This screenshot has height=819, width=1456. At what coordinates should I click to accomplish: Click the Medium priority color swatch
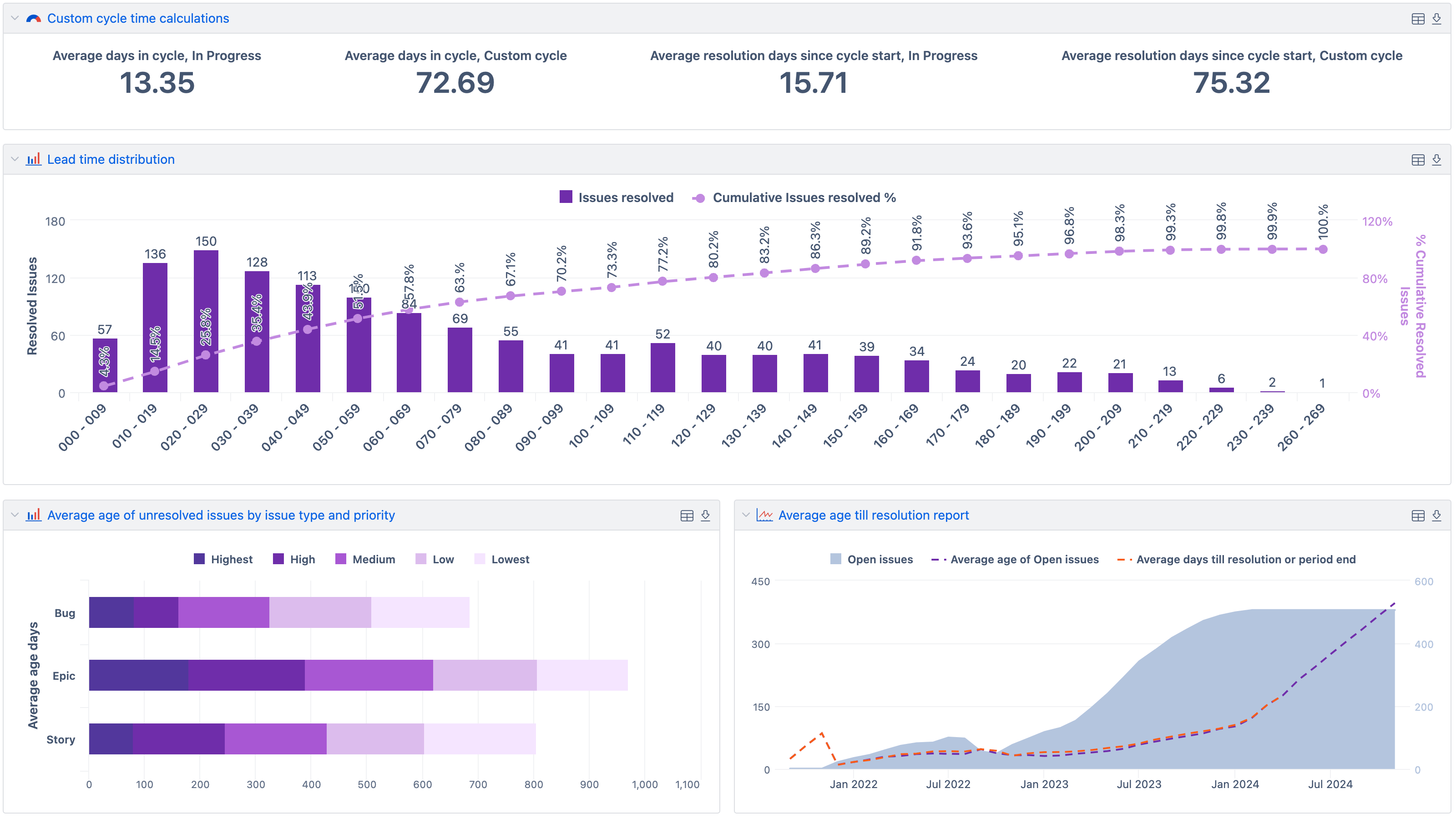point(341,559)
